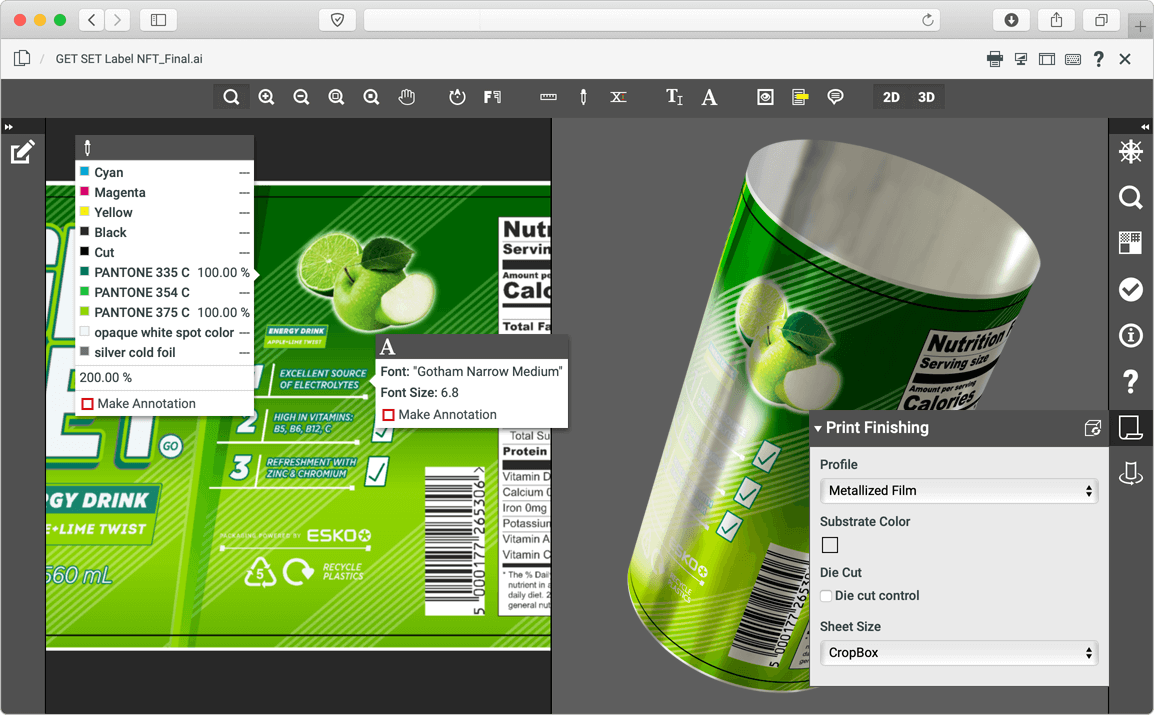Click the Substrate Color swatch
This screenshot has height=715, width=1154.
(x=829, y=545)
